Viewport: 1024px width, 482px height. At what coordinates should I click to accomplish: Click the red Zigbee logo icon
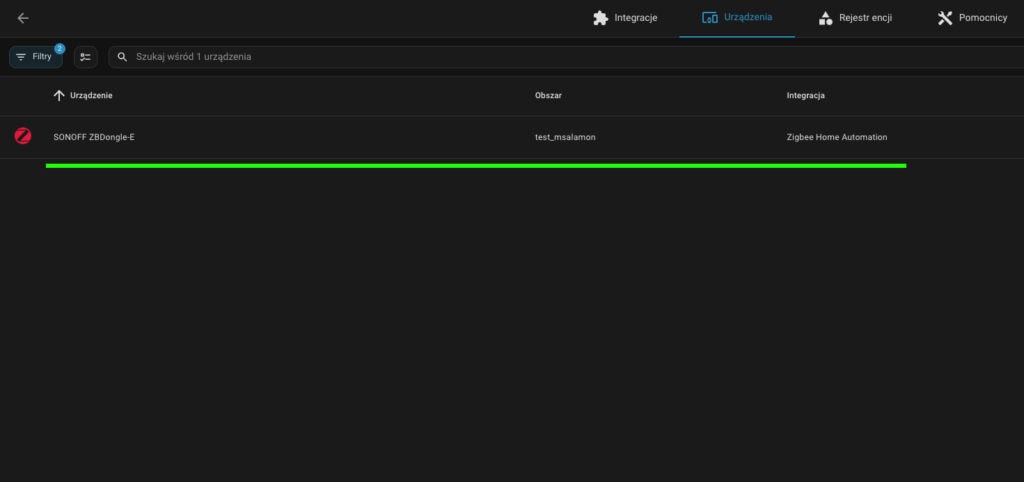click(x=23, y=136)
